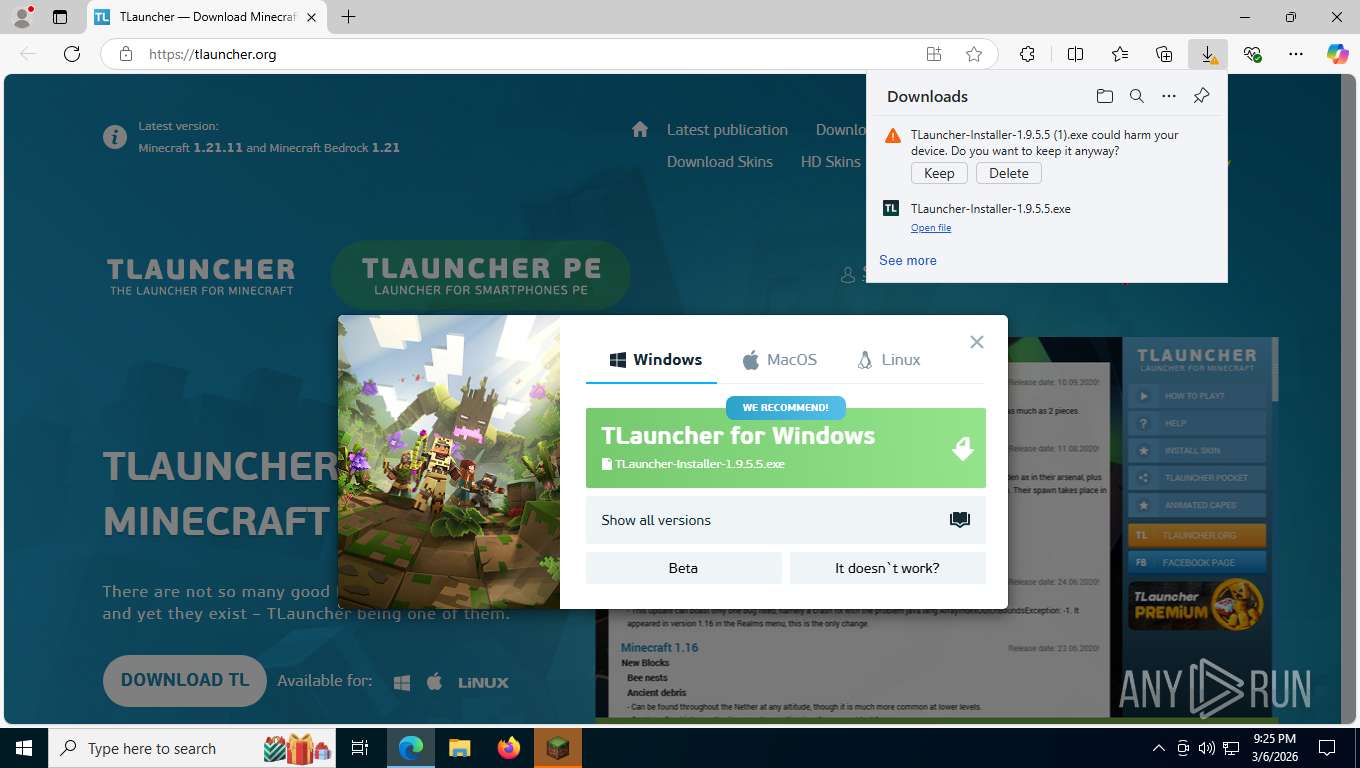Screen dimensions: 1360x768
Task: Click TLauncher Premium banner in screenshot
Action: coord(1197,606)
